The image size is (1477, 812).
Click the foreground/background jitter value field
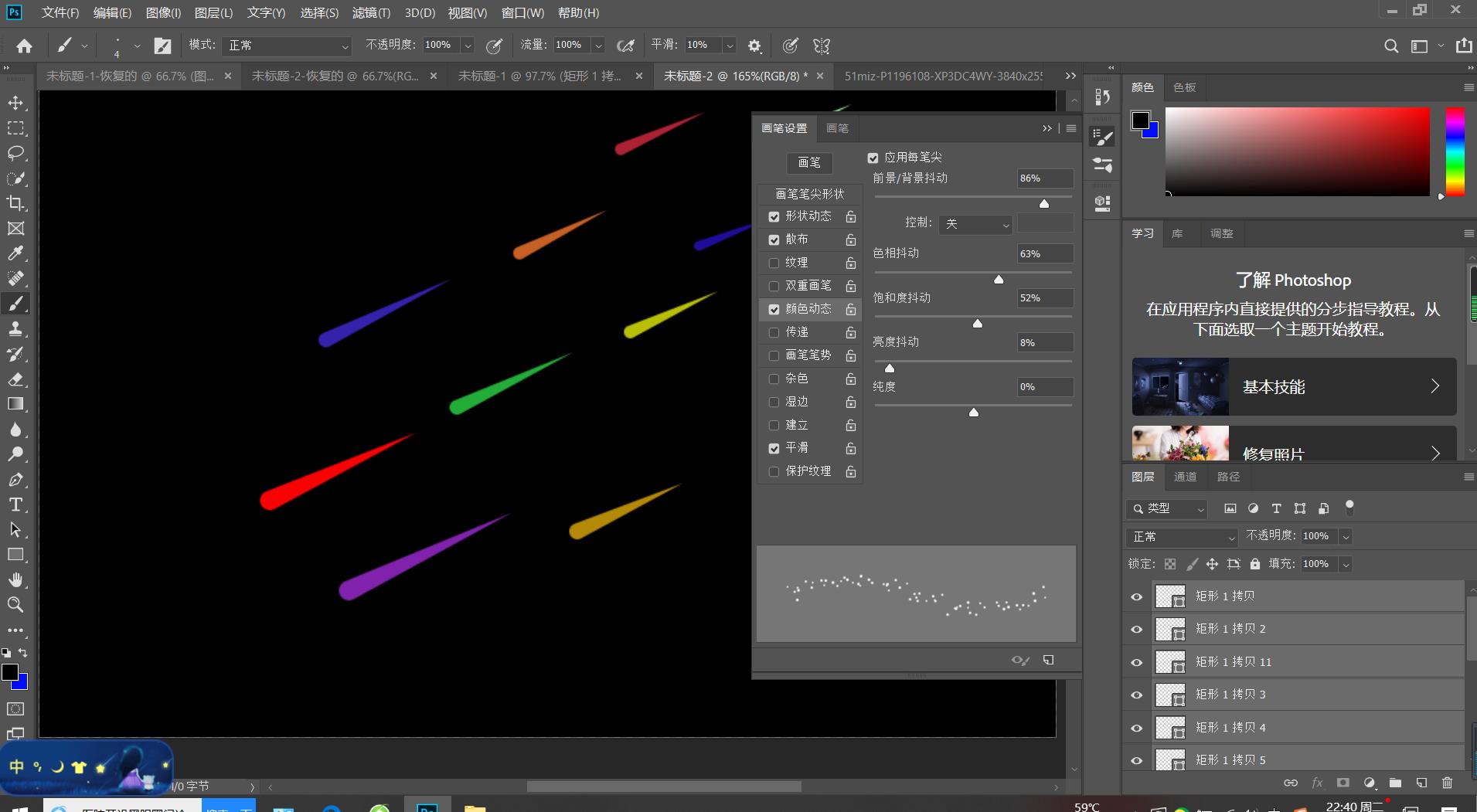[x=1045, y=178]
